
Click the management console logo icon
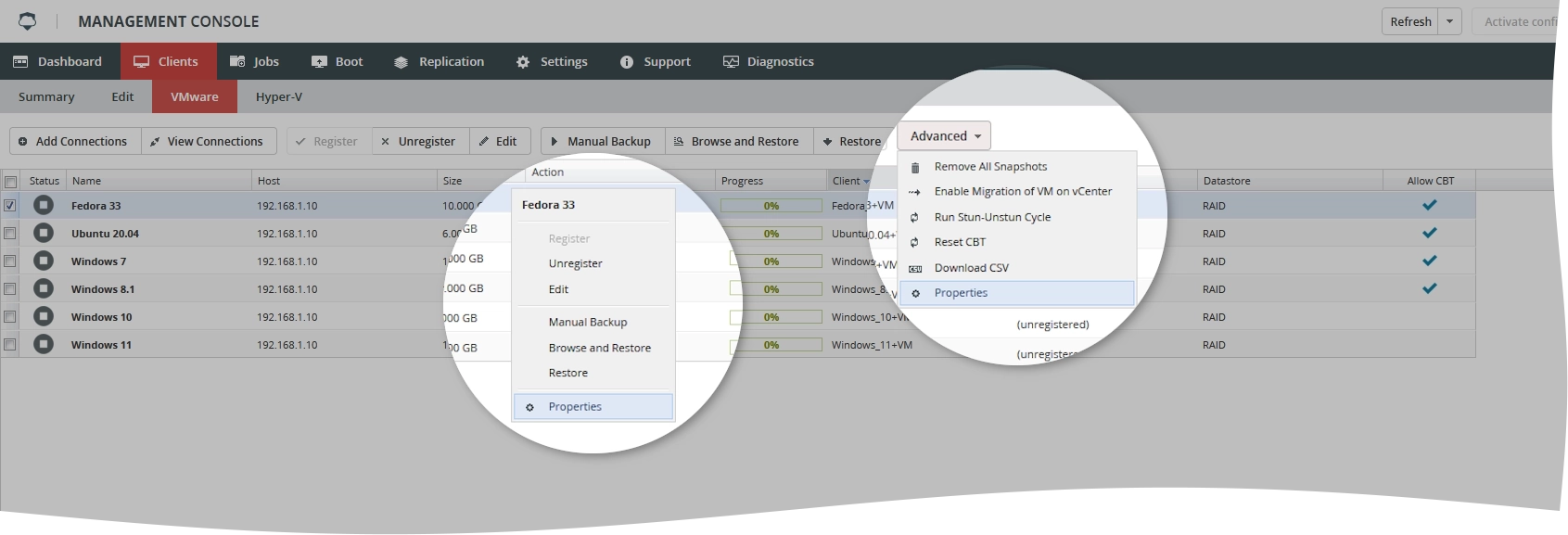[28, 21]
